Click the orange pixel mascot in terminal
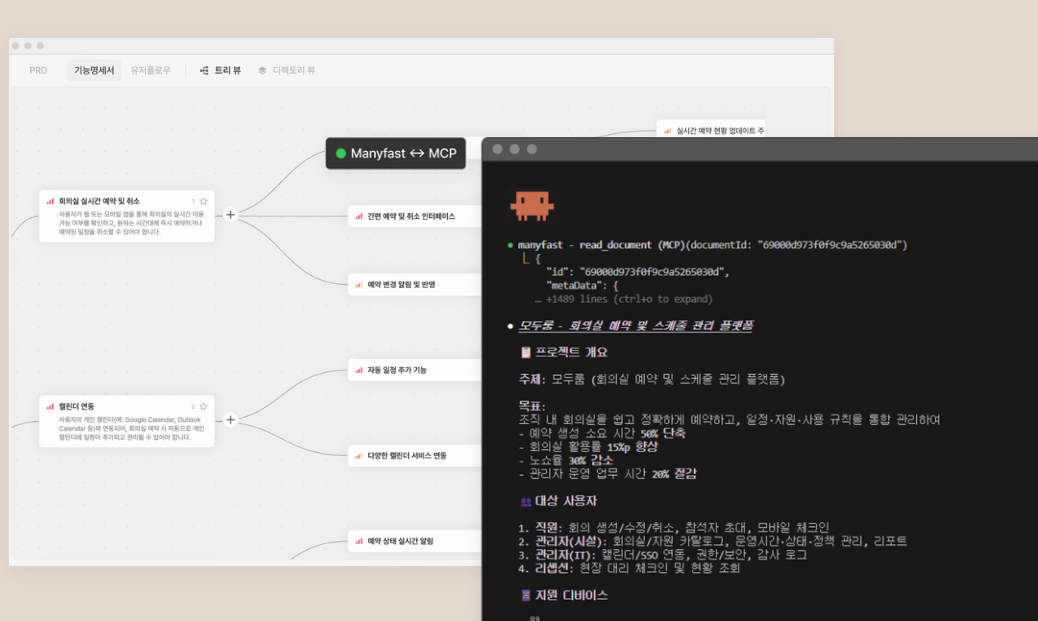This screenshot has height=621, width=1038. coord(532,206)
